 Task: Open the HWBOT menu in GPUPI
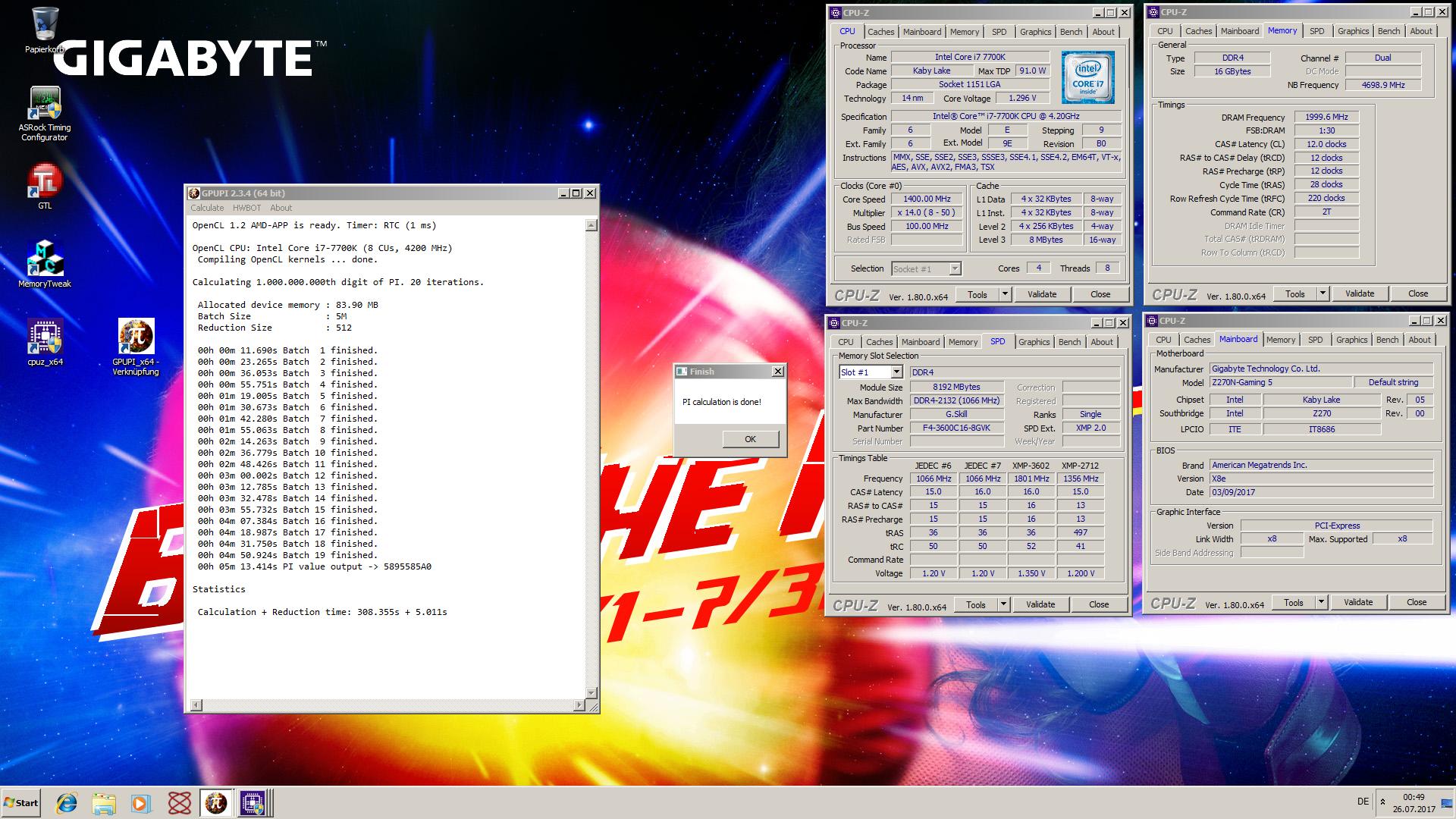click(x=246, y=208)
